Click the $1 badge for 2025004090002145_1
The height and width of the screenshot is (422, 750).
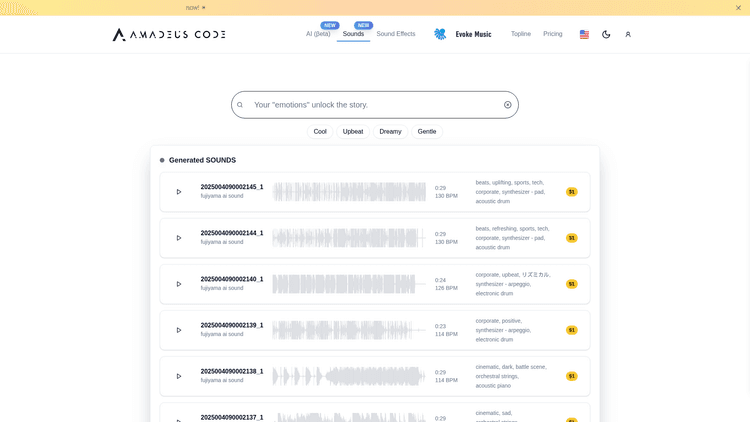pyautogui.click(x=572, y=192)
